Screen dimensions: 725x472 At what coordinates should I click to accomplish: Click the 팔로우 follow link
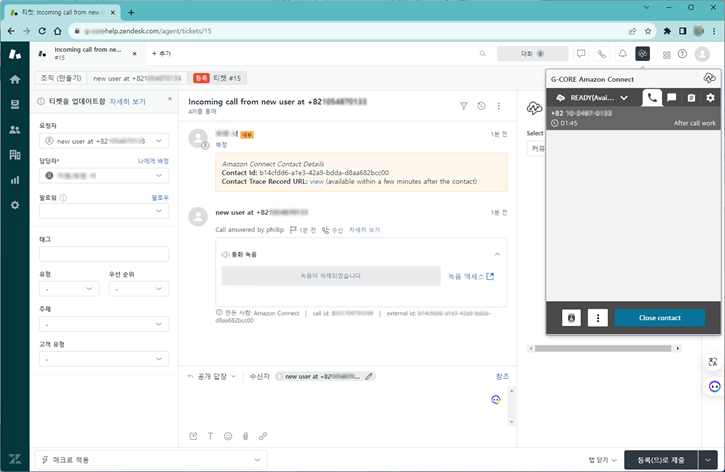click(x=160, y=197)
